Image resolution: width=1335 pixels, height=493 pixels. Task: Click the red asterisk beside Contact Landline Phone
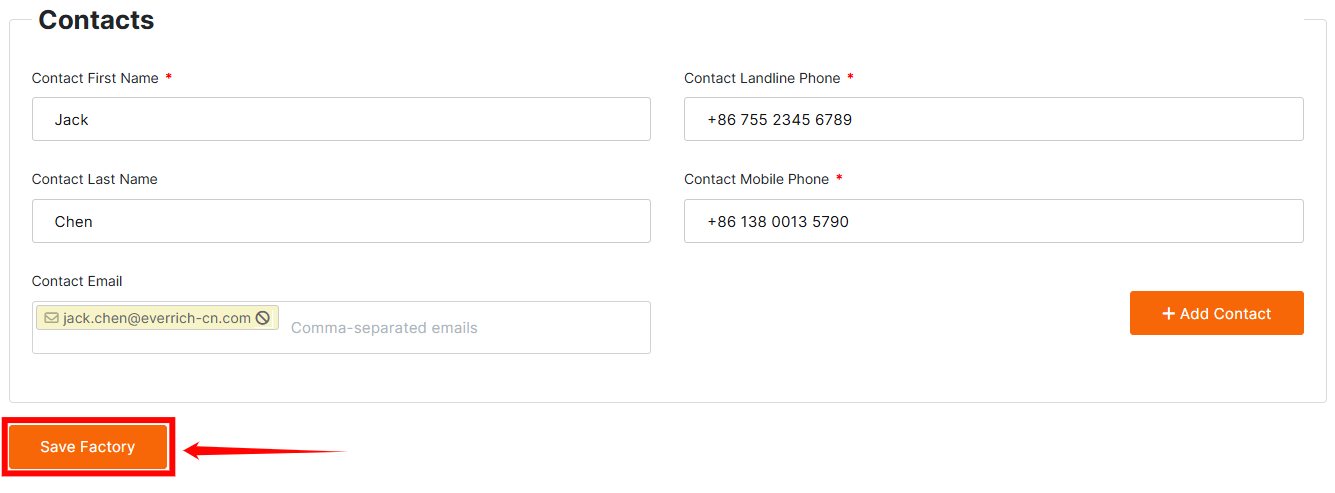coord(850,78)
